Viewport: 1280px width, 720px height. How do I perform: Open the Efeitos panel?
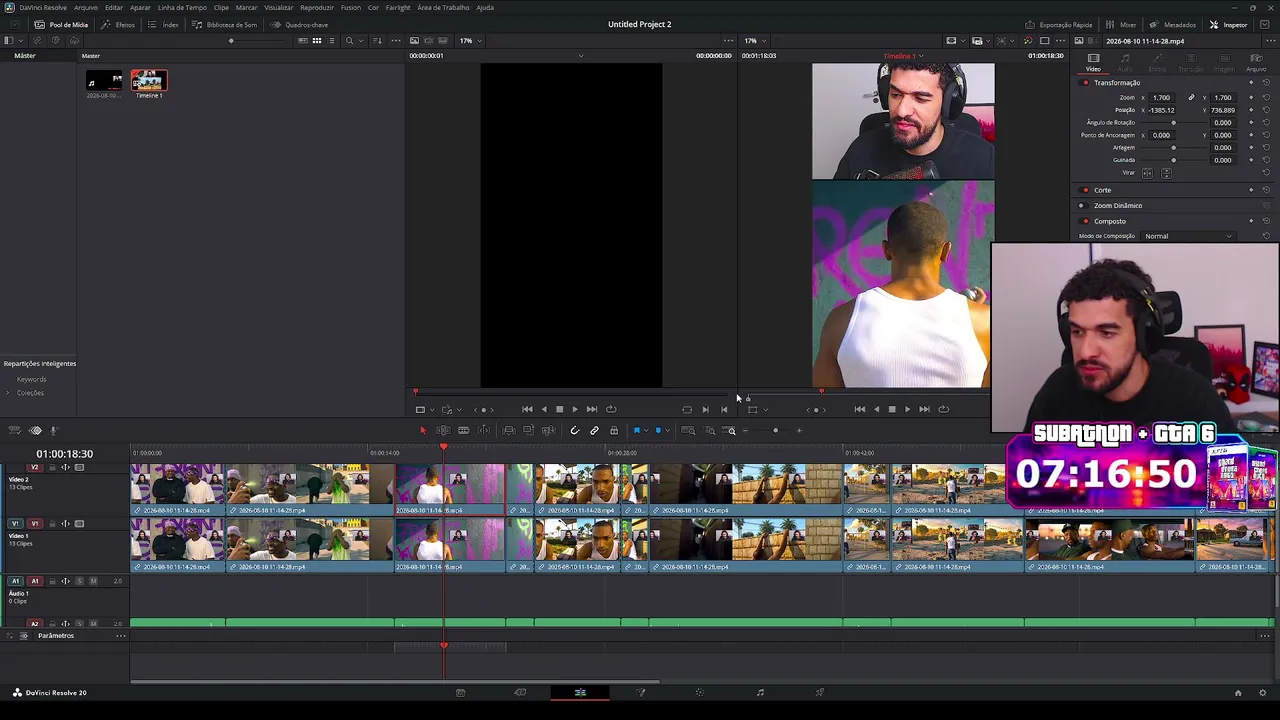tap(119, 24)
